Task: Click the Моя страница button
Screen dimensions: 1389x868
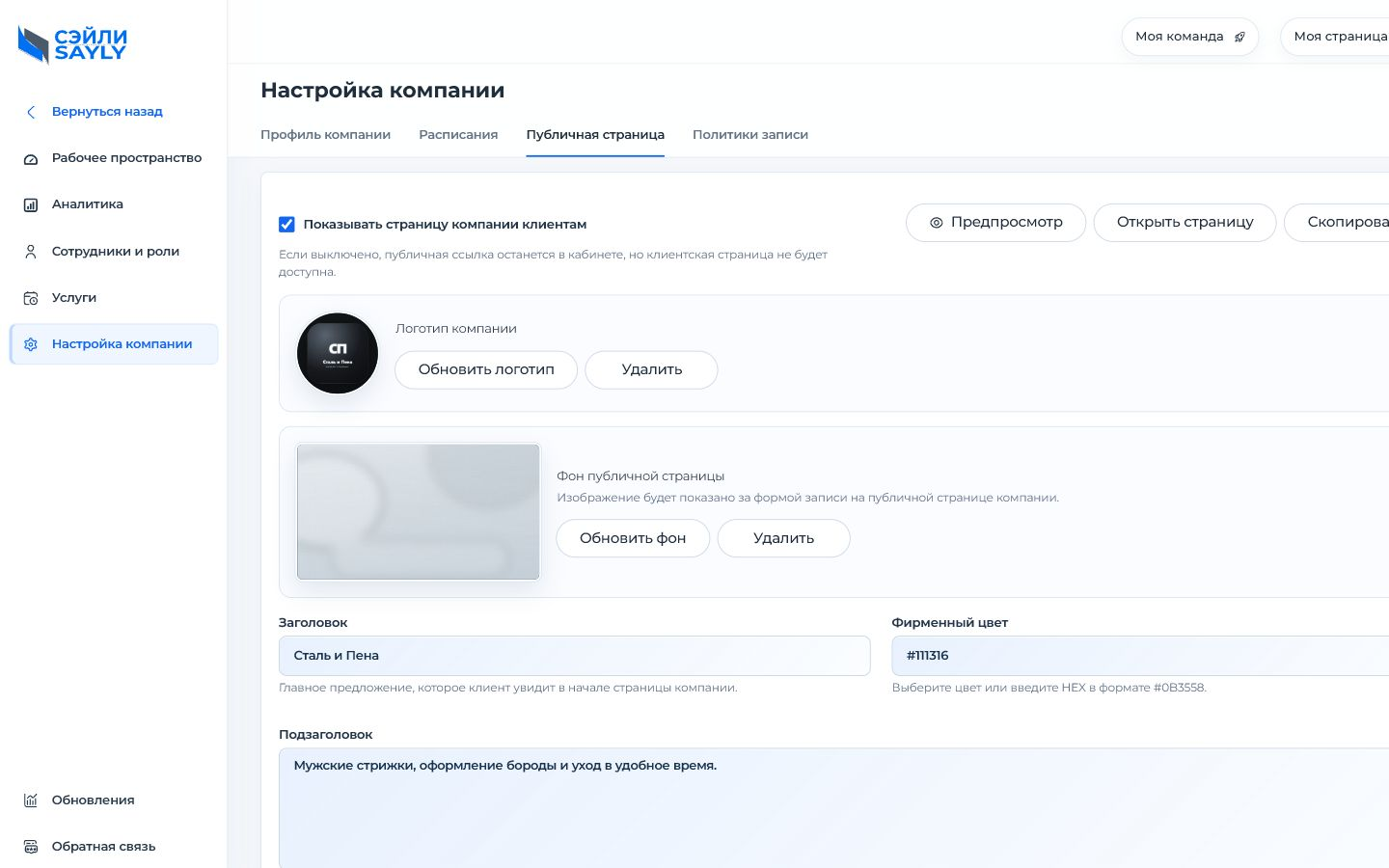Action: pos(1335,37)
